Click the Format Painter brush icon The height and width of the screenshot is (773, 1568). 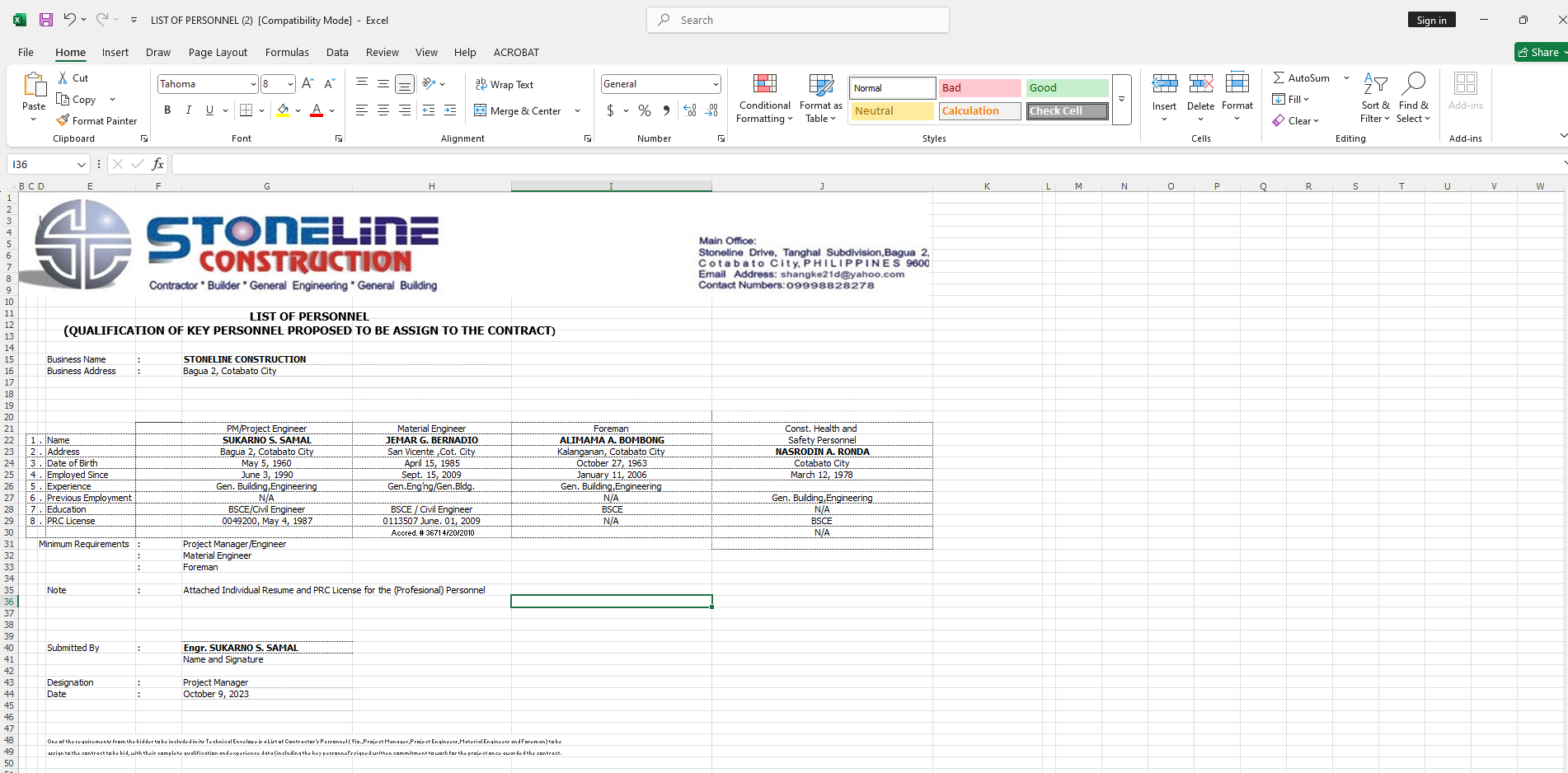point(63,120)
